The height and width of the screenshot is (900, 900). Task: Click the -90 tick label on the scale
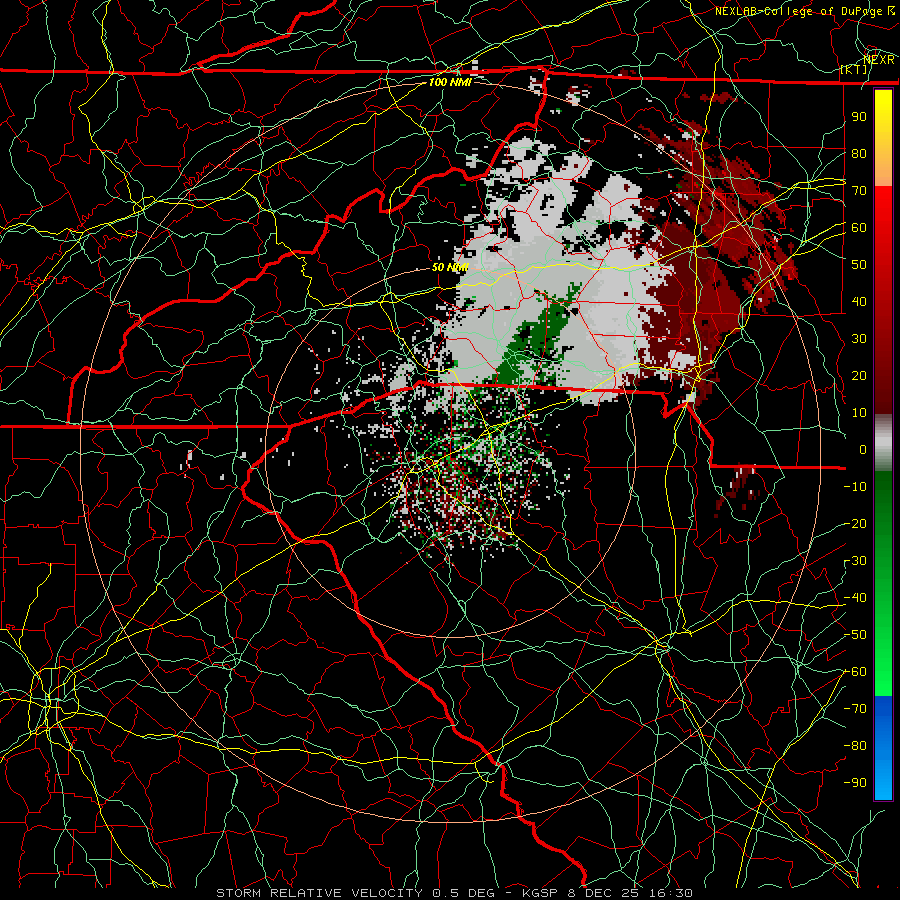(x=855, y=783)
